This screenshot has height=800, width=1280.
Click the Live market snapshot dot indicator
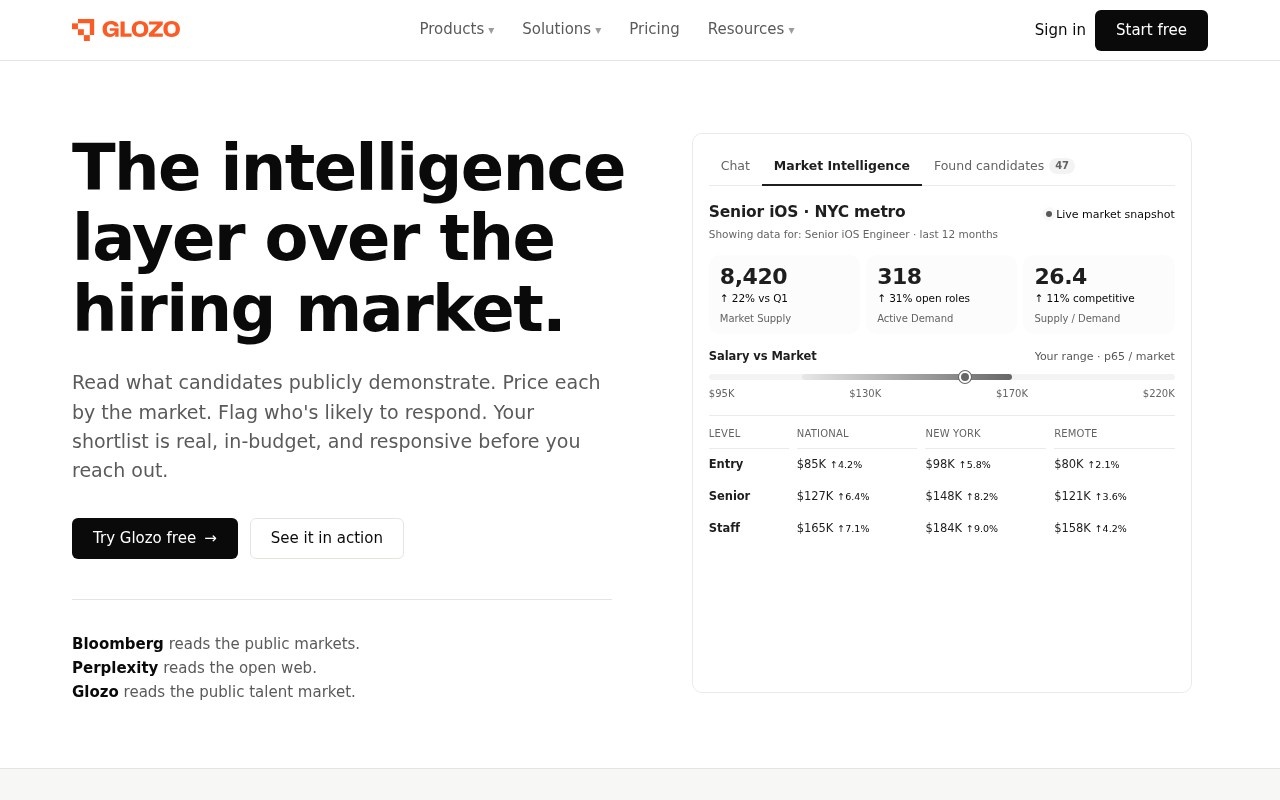click(1049, 214)
